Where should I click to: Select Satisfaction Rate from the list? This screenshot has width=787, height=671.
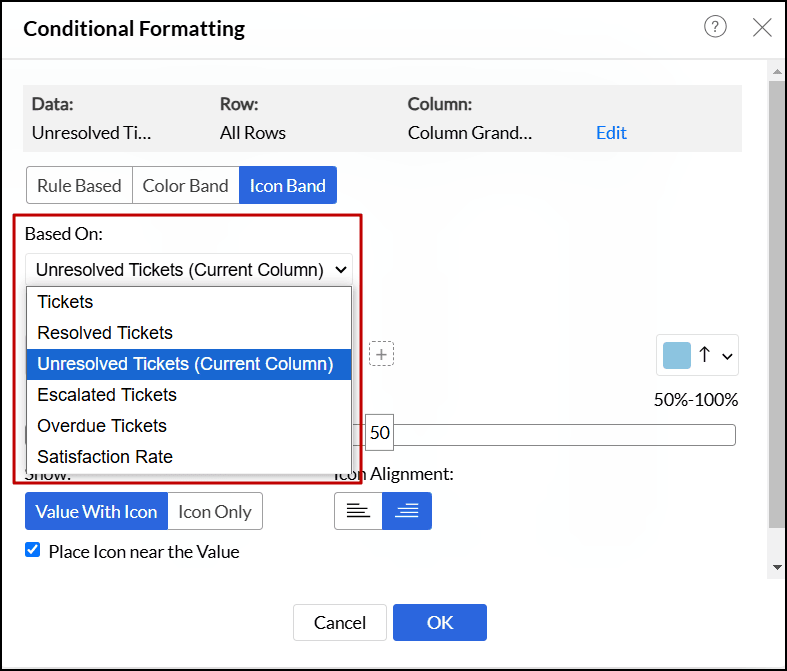(105, 457)
